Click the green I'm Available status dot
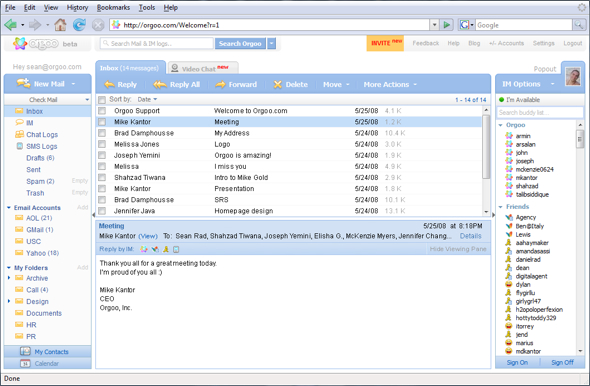 coord(501,100)
